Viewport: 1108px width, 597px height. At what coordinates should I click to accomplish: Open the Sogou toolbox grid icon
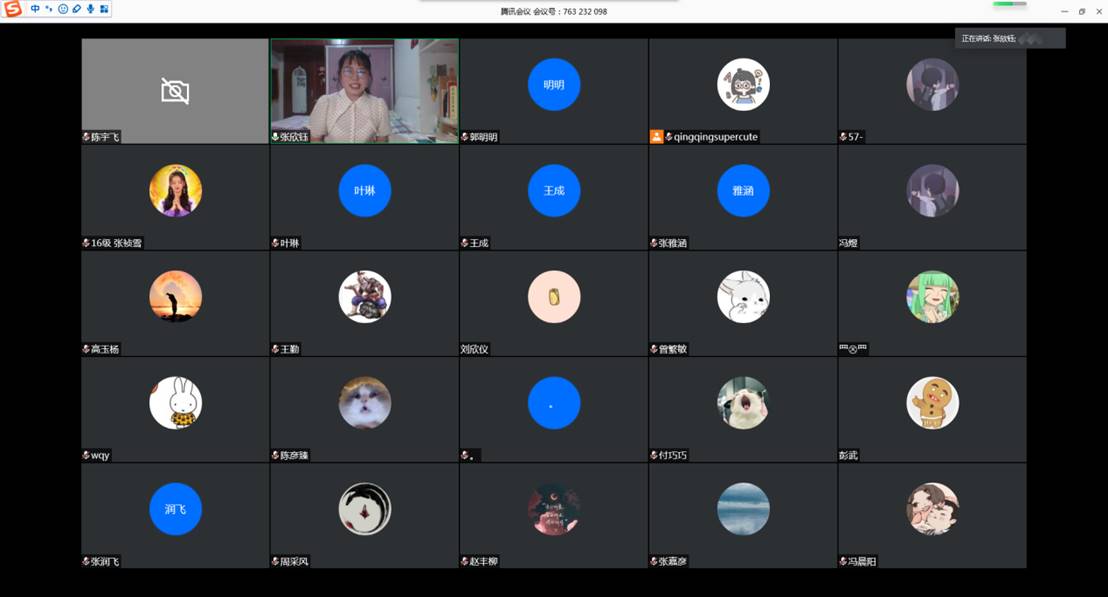(104, 9)
